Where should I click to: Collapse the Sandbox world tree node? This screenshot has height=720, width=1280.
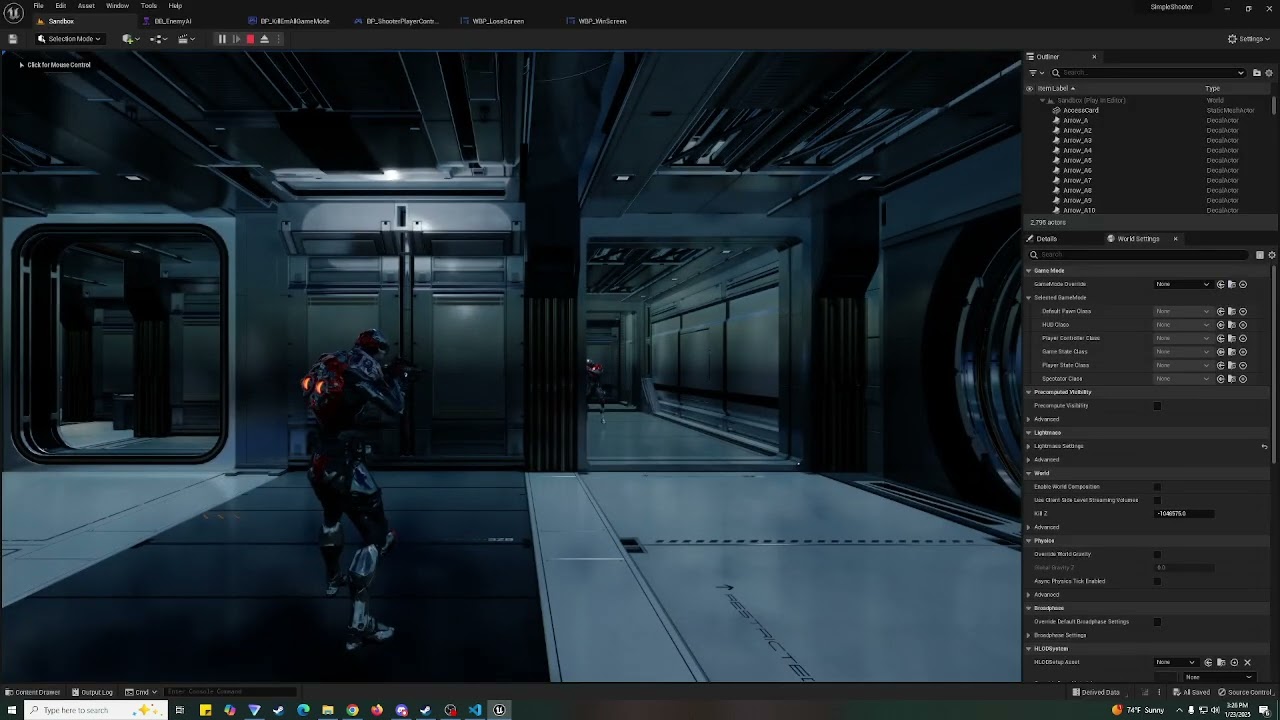(1042, 100)
